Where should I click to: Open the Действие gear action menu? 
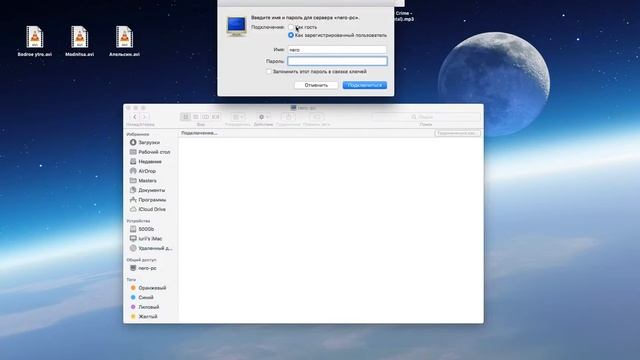click(x=264, y=117)
